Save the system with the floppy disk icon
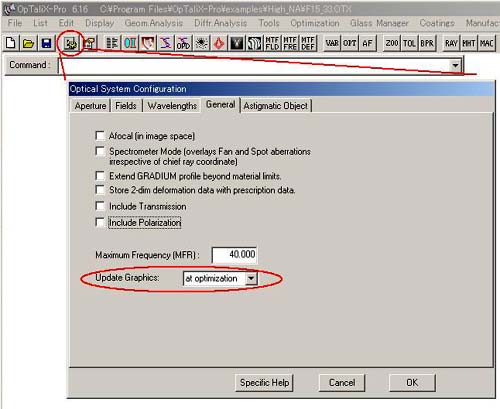500x409 pixels. click(46, 43)
